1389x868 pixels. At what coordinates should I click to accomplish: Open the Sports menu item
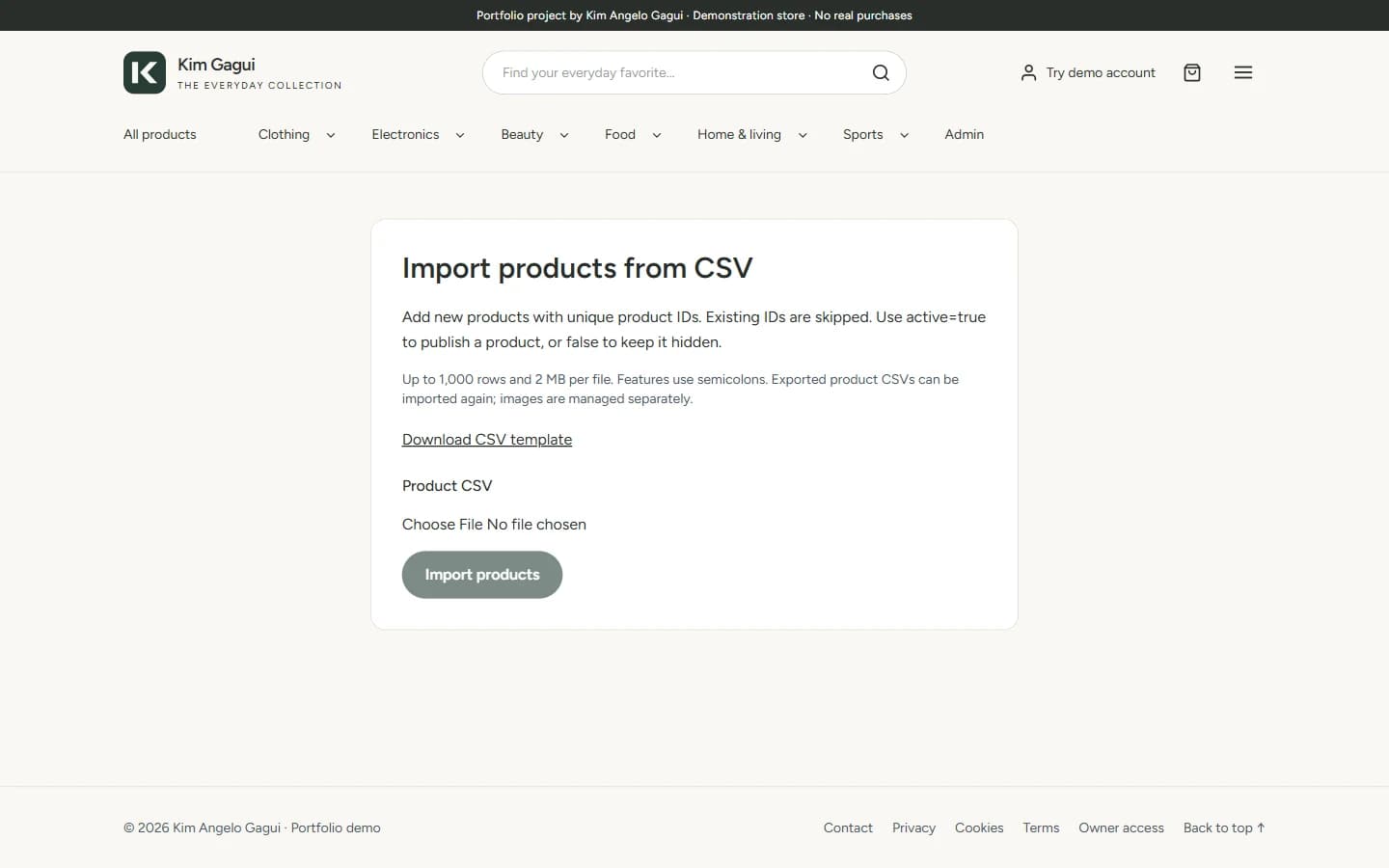tap(862, 134)
